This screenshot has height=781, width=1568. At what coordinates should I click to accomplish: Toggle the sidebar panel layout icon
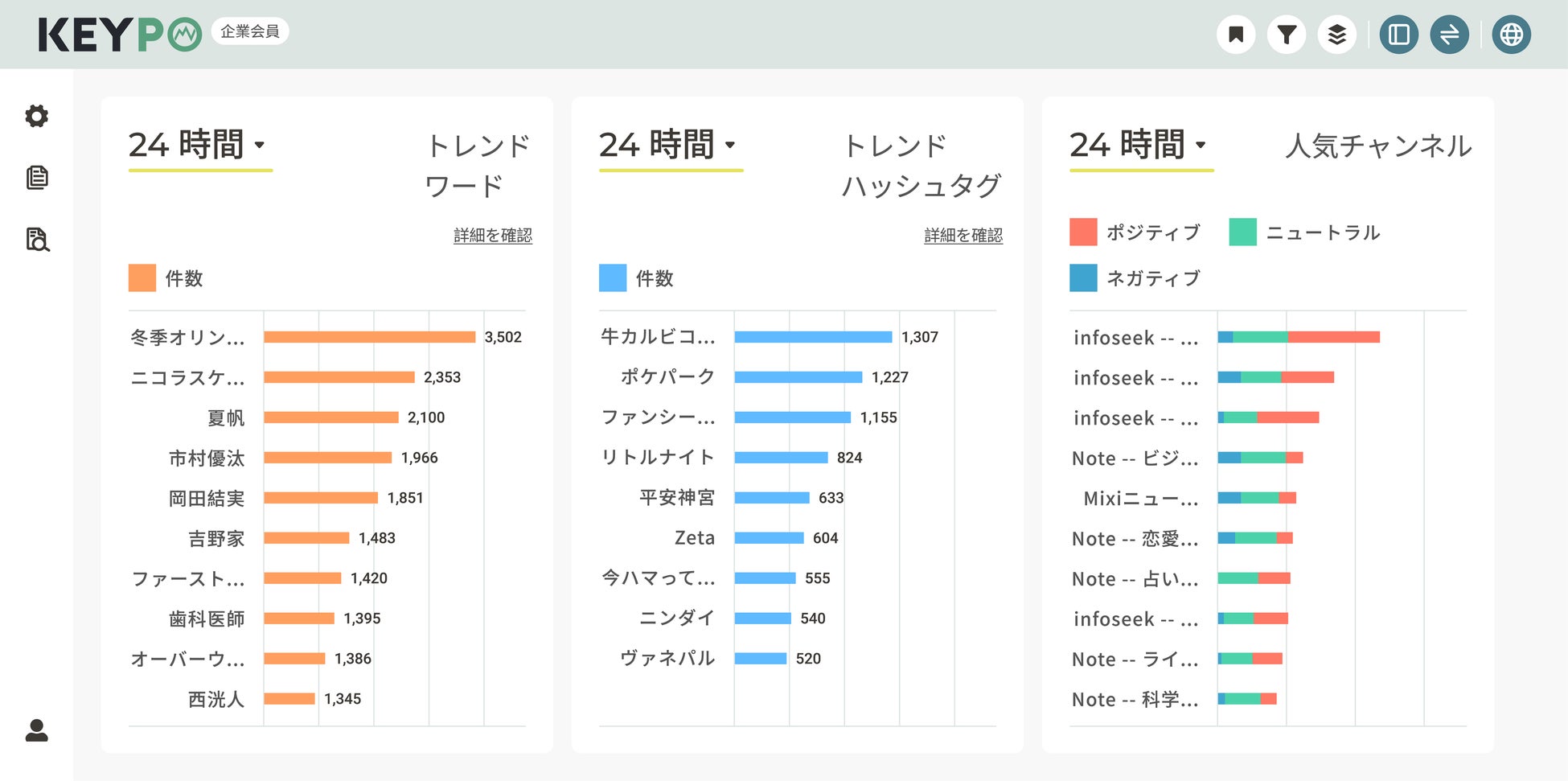(1399, 35)
